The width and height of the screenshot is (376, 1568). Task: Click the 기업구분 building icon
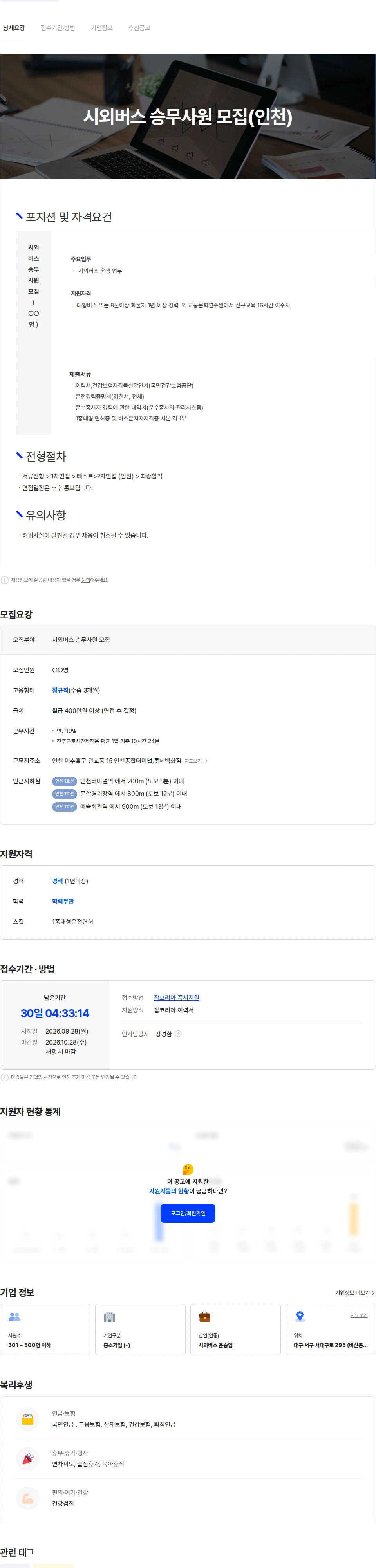click(x=110, y=1317)
